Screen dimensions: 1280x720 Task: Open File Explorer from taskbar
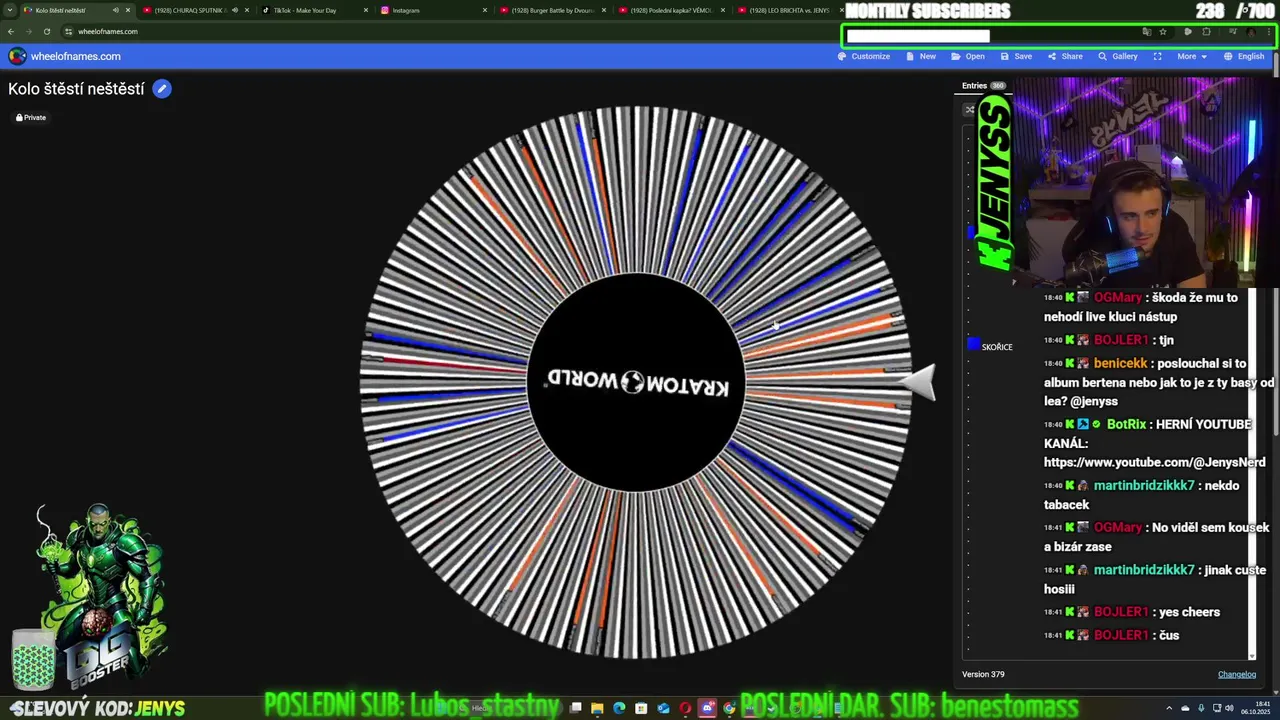pyautogui.click(x=596, y=708)
